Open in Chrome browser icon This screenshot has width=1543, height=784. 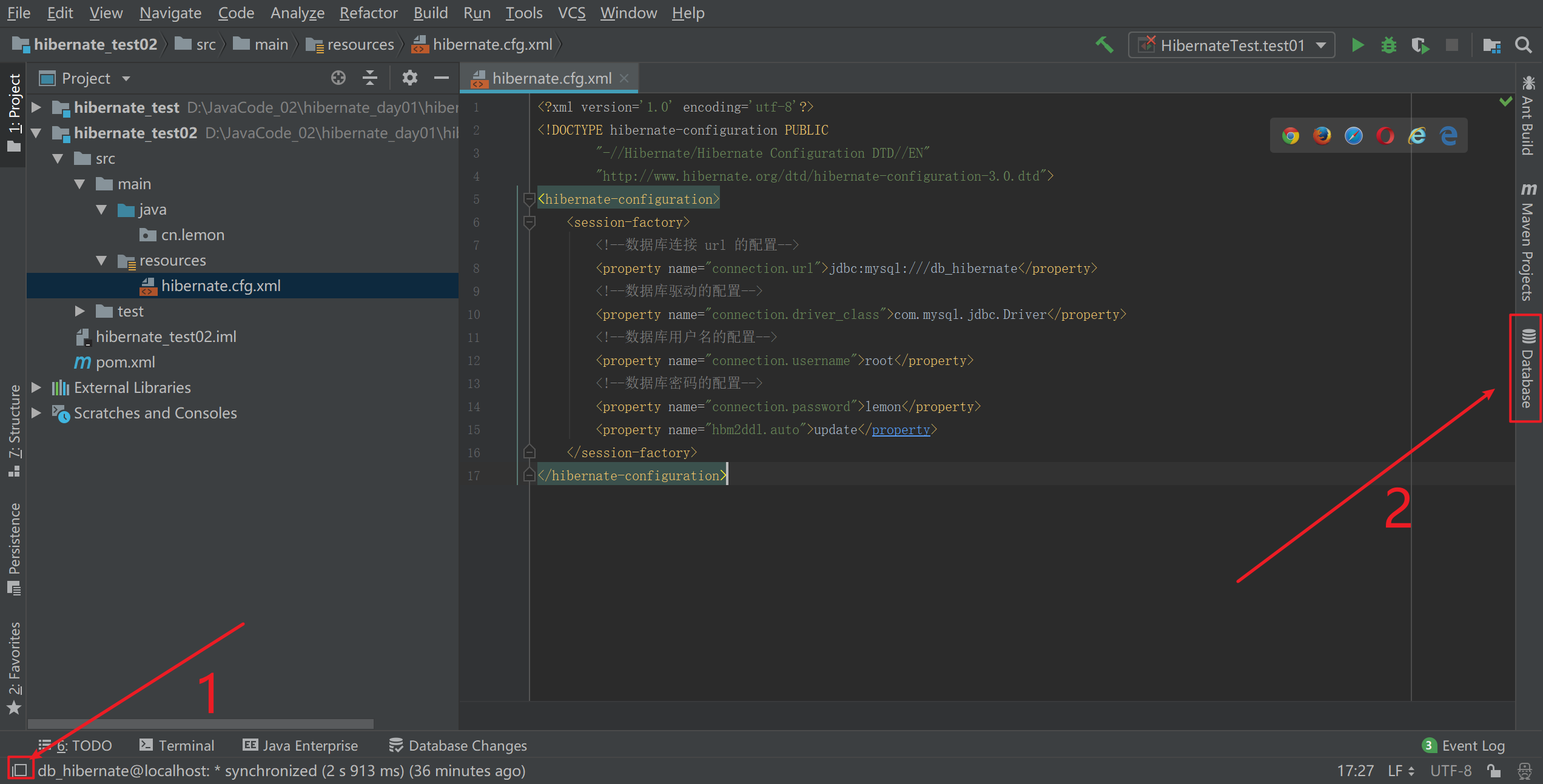coord(1291,136)
